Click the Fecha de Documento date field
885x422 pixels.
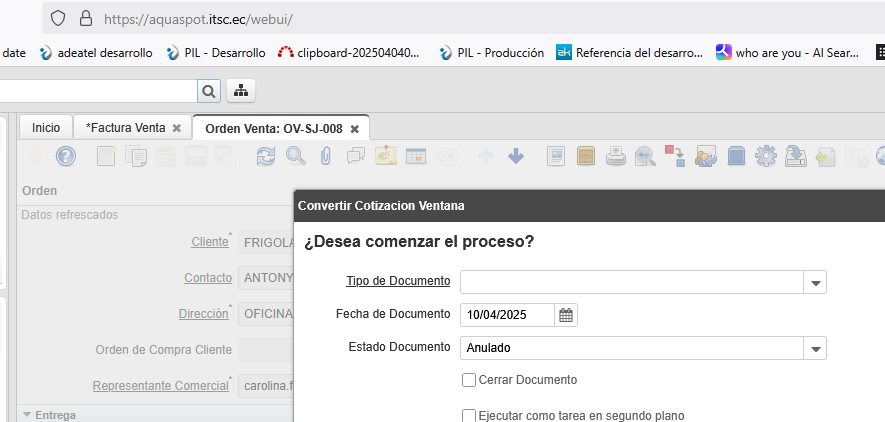[507, 316]
